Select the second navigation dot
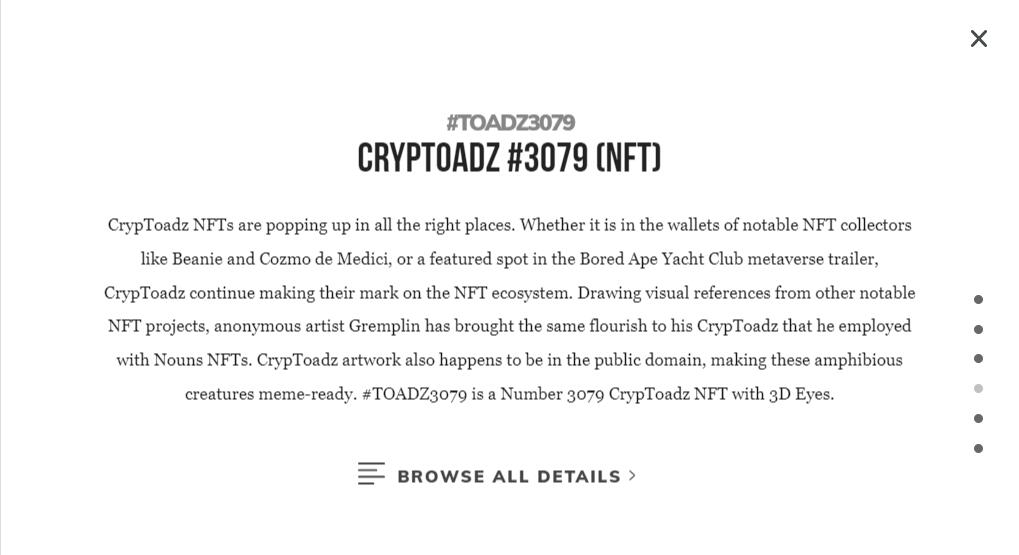 coord(978,329)
